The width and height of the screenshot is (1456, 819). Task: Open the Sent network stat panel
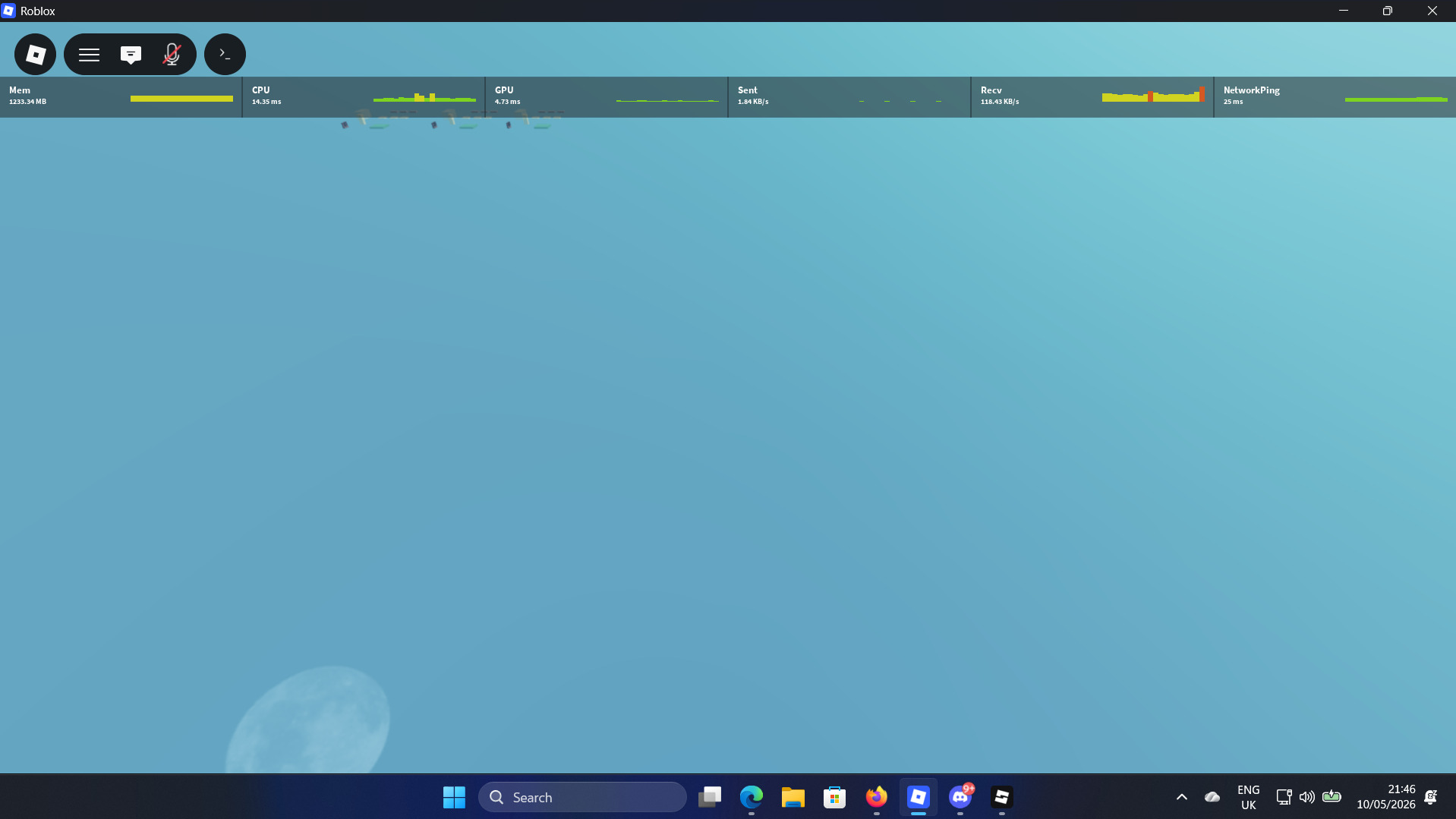click(x=849, y=96)
